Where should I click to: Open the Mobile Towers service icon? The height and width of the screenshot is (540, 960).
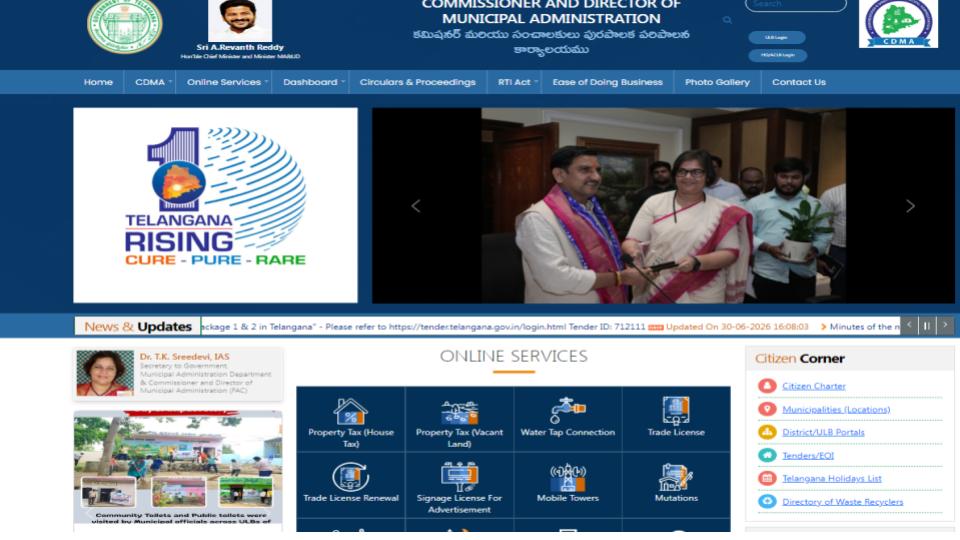568,477
